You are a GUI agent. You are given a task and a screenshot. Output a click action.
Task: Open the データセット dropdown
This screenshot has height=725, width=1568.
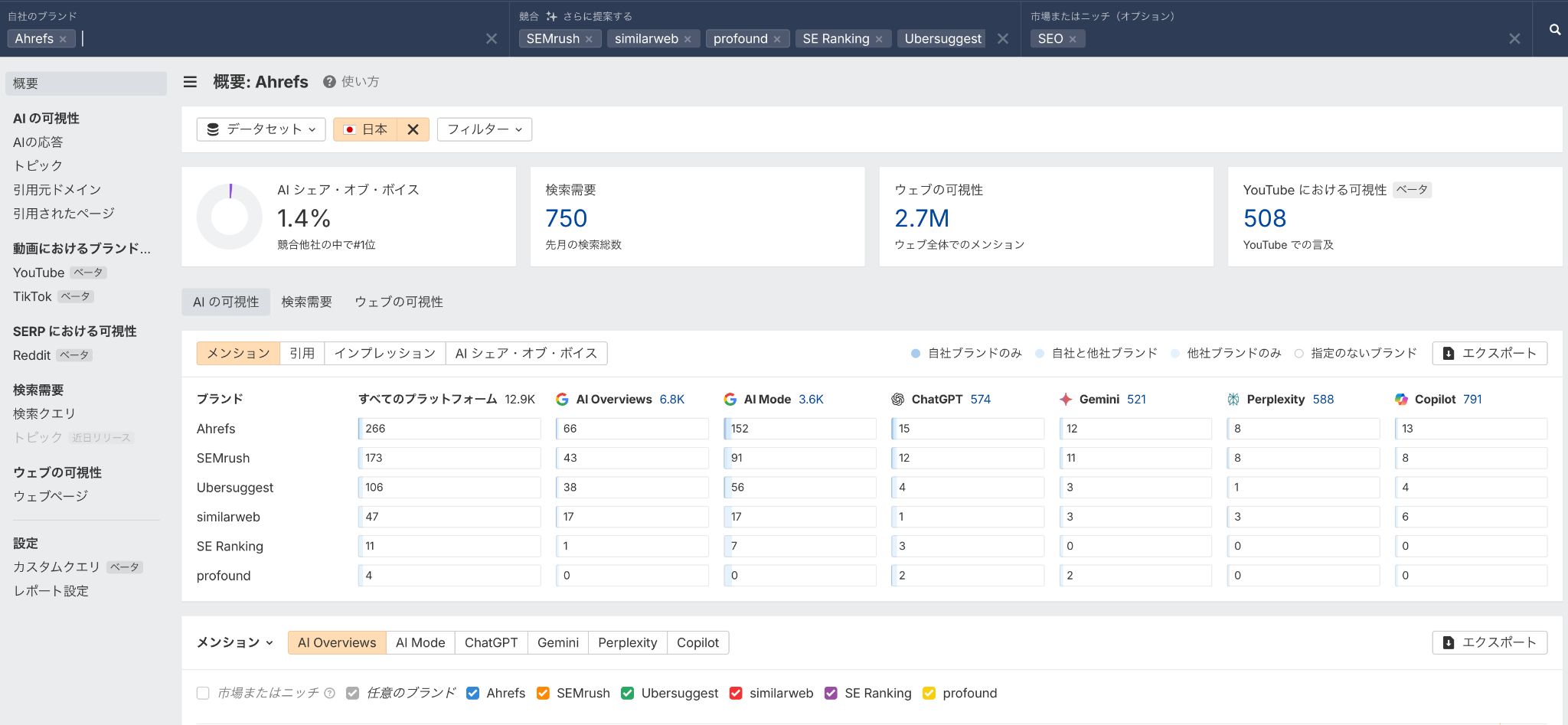[261, 129]
